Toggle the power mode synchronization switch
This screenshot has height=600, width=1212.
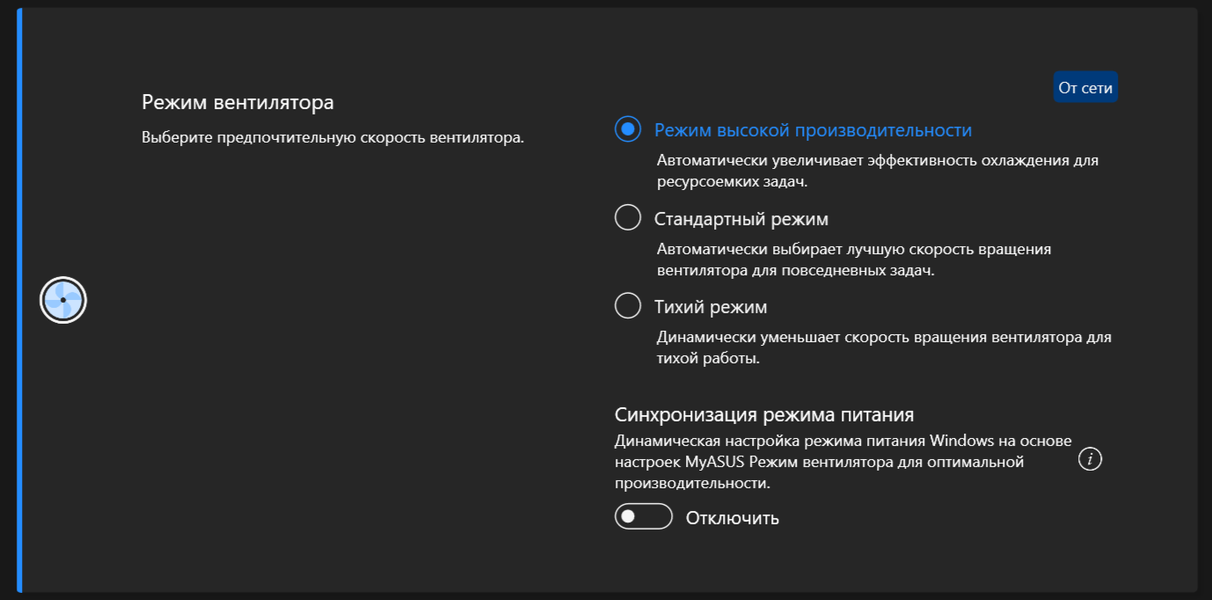(x=644, y=517)
